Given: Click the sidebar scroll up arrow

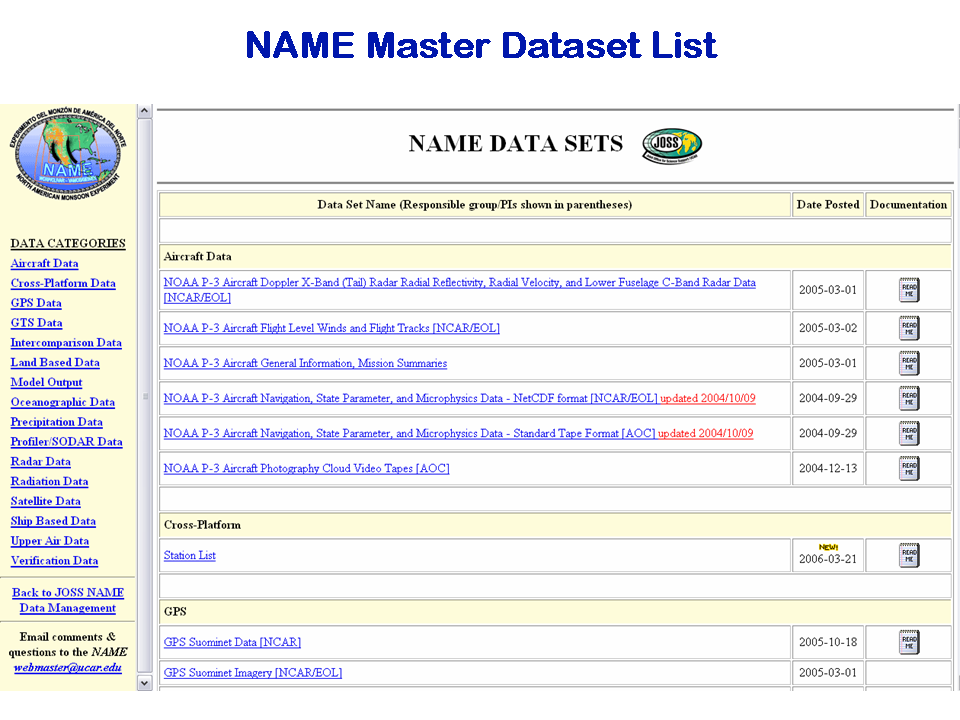Looking at the screenshot, I should (x=144, y=111).
